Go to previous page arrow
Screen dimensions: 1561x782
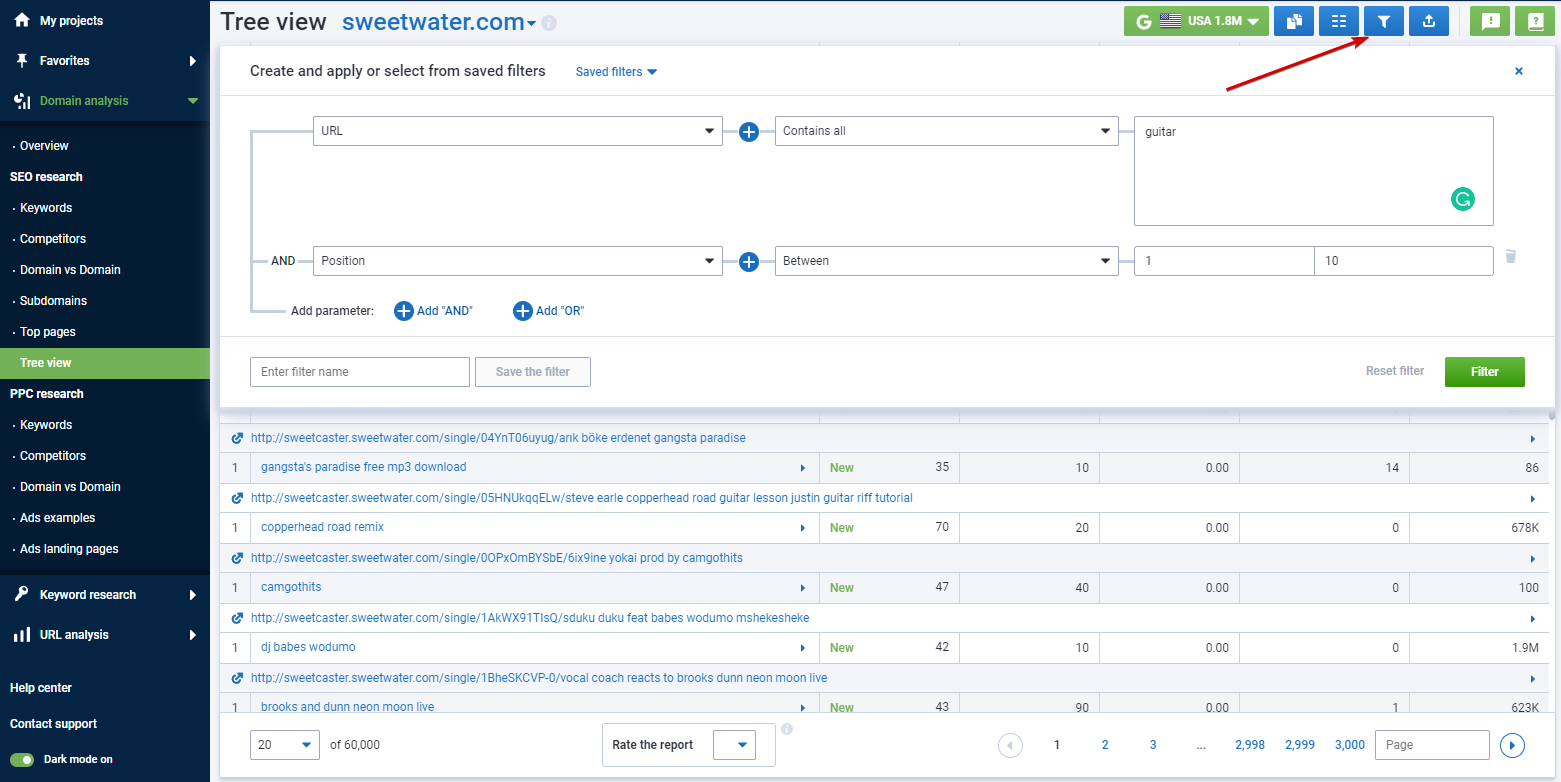1010,745
